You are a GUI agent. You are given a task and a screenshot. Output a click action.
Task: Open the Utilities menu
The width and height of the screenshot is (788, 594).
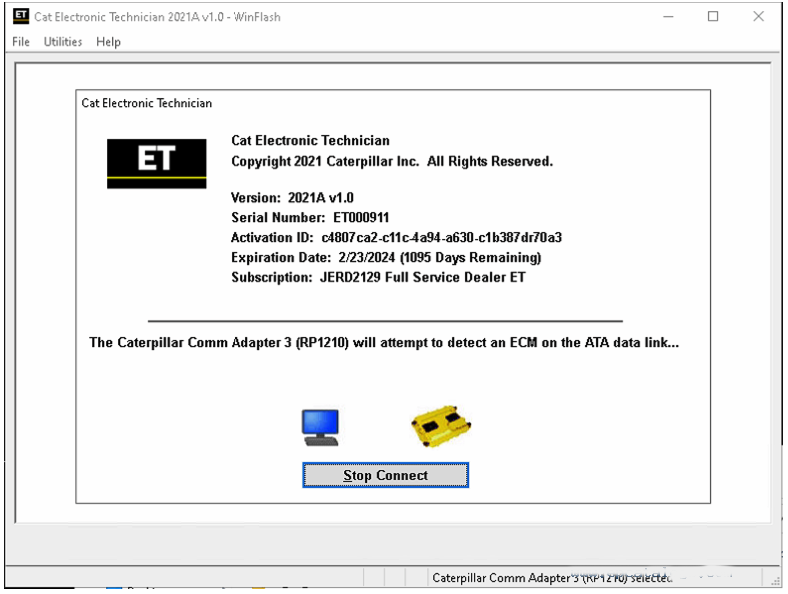(63, 42)
